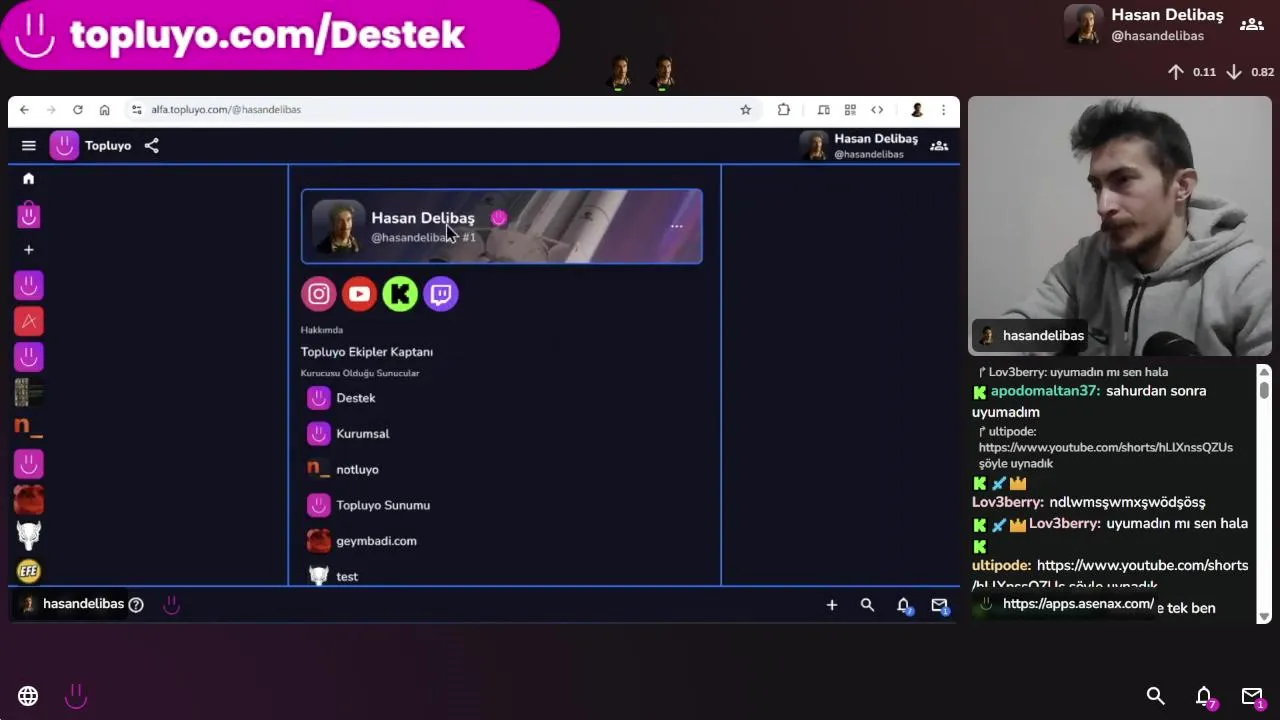The height and width of the screenshot is (720, 1280).
Task: Click the pink badge beside Hasan Delibaş name
Action: [498, 218]
